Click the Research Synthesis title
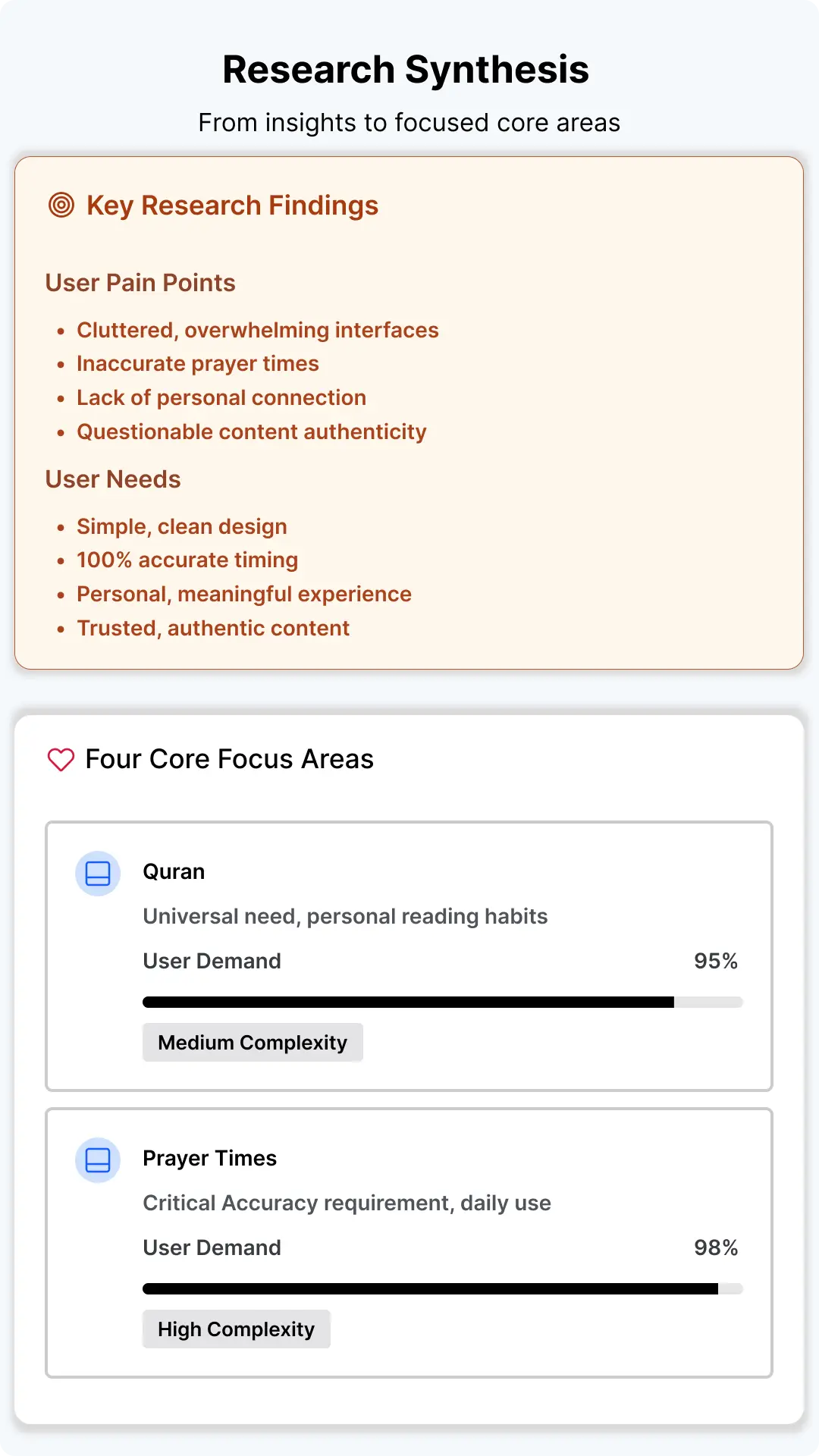This screenshot has width=819, height=1456. (x=406, y=70)
